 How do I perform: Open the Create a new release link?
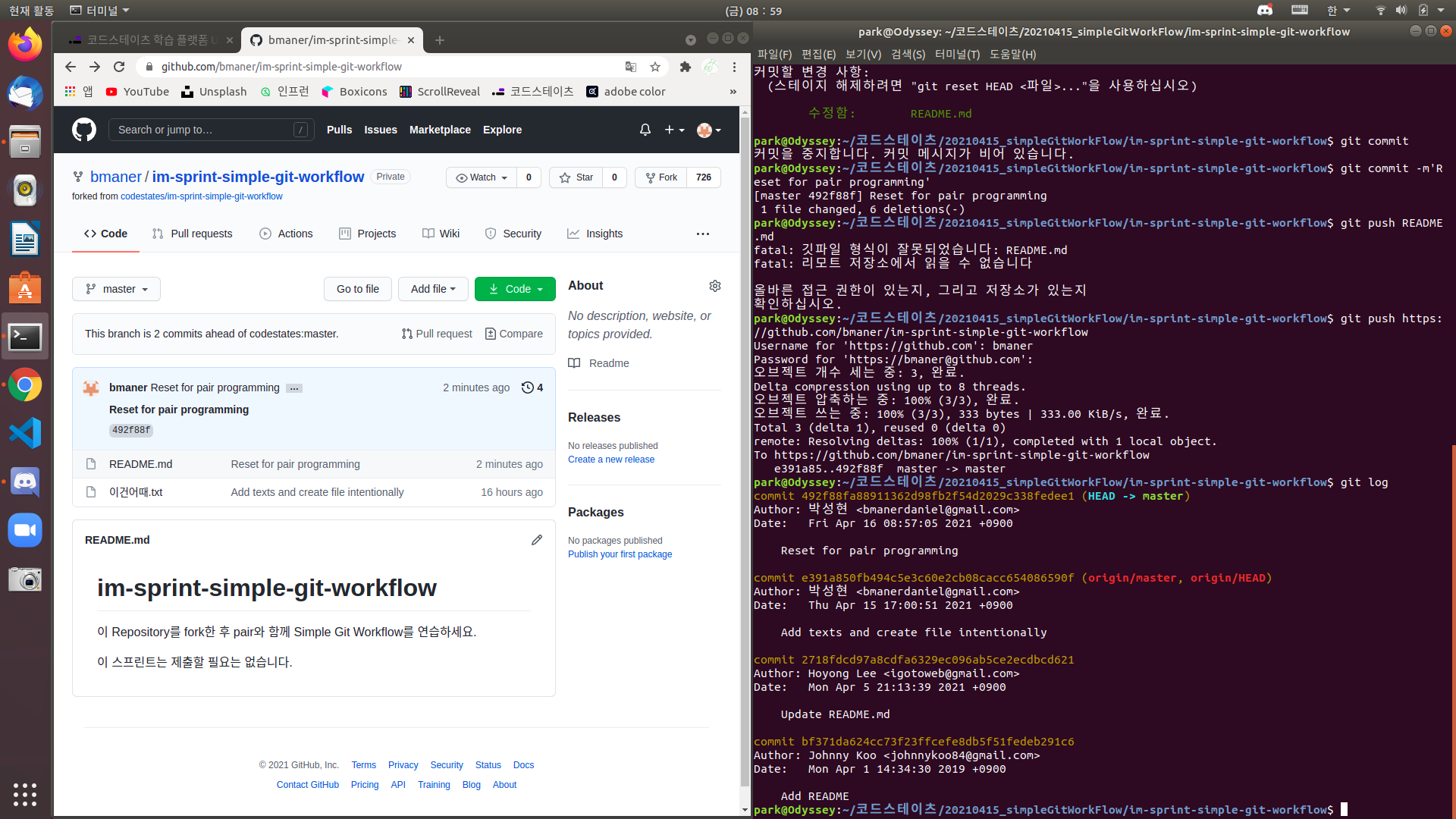pyautogui.click(x=610, y=460)
